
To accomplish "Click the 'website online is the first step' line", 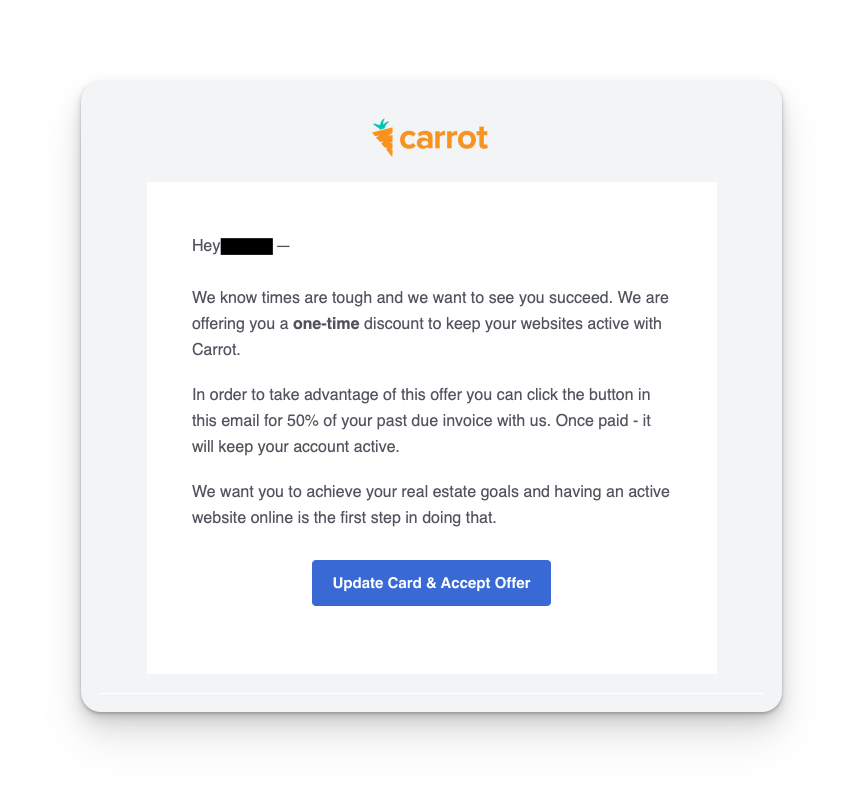I will (344, 518).
